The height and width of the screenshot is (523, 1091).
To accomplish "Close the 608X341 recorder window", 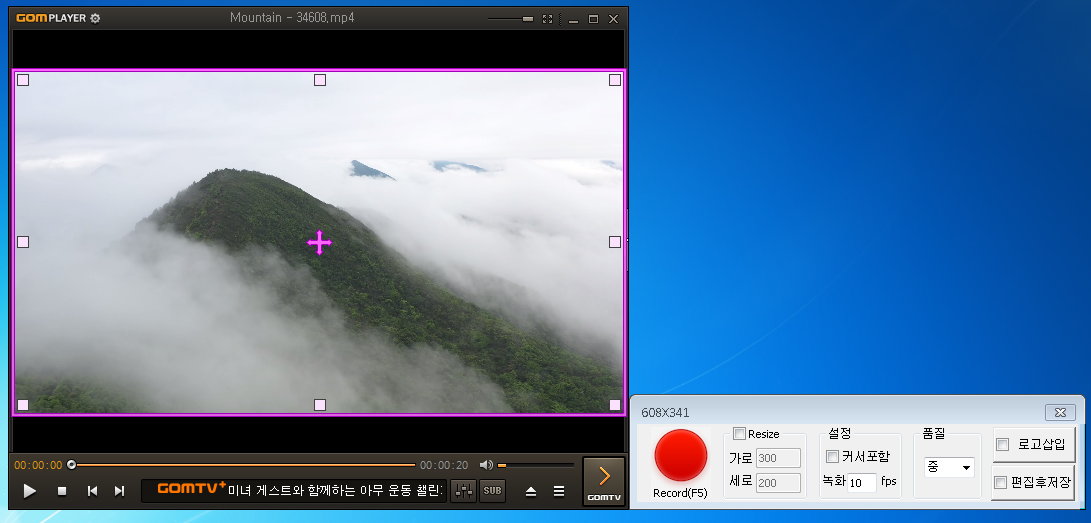I will click(x=1060, y=412).
